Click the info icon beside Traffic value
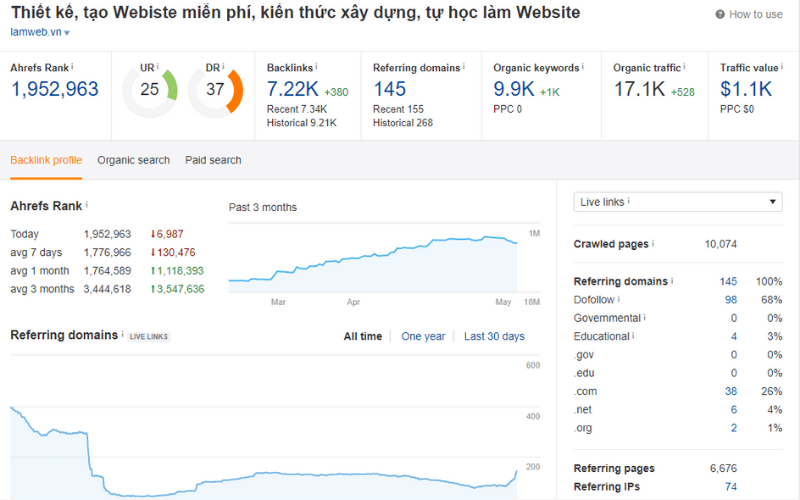 pos(782,66)
